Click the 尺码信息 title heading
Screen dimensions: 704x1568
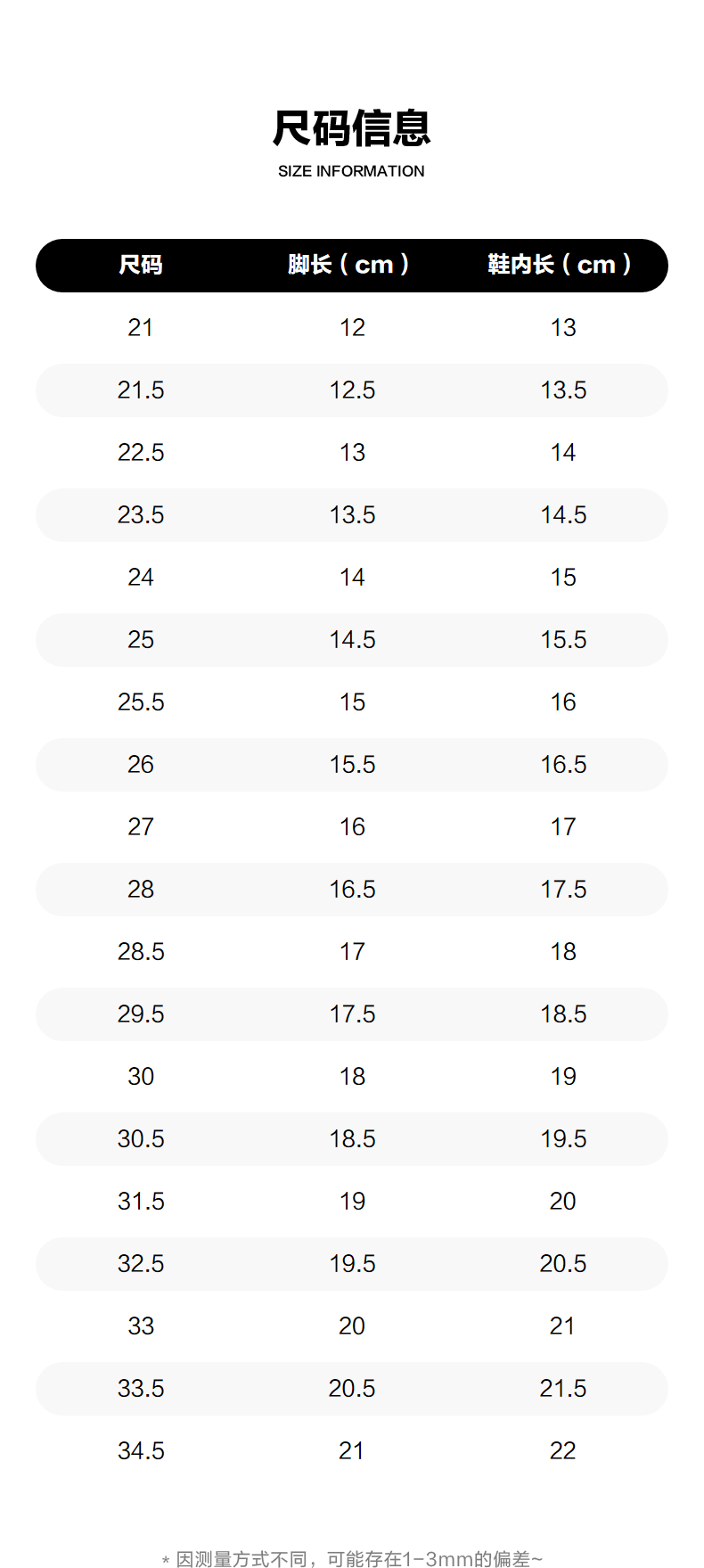point(351,128)
